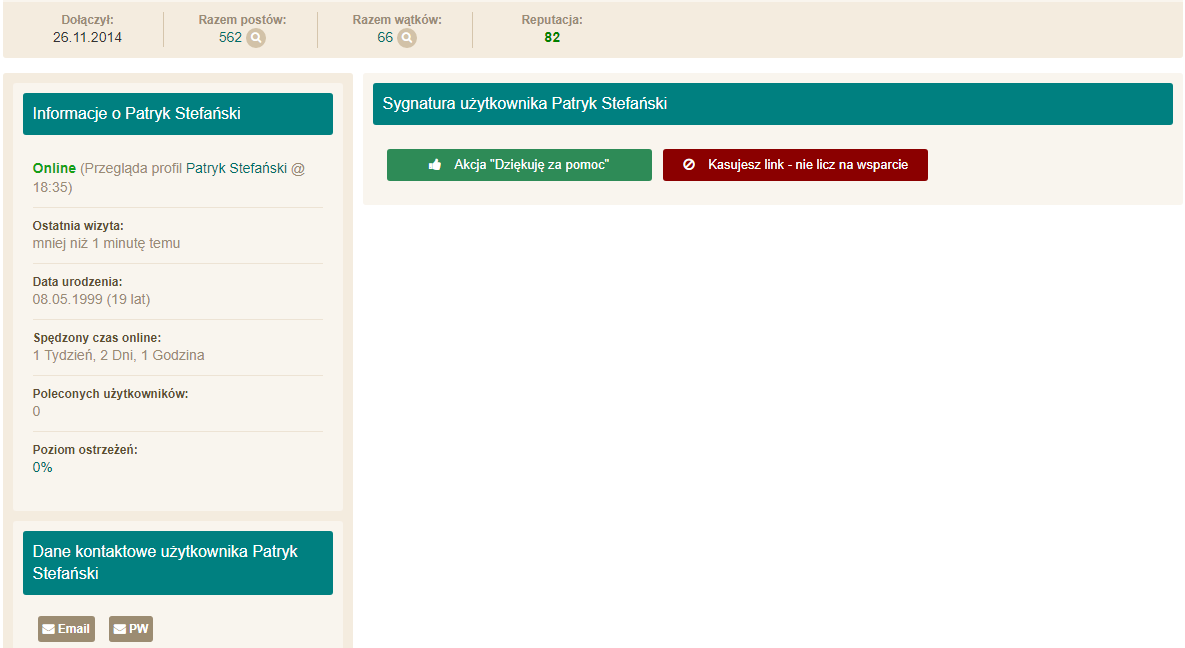Viewport: 1185px width, 648px height.
Task: Click the thumbs-up icon in the green banner
Action: [x=435, y=165]
